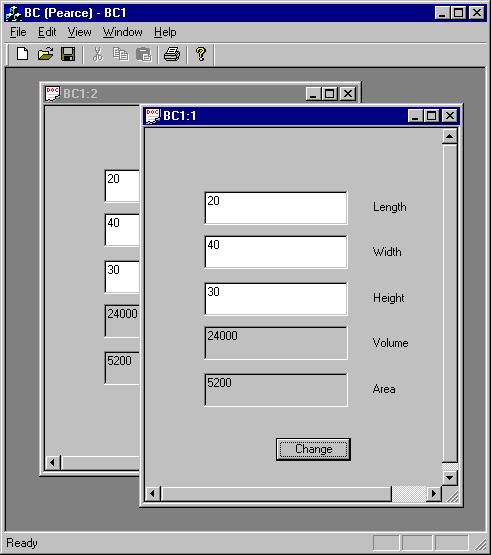Click the BC1:1 vertical scrollbar up arrow

450,136
